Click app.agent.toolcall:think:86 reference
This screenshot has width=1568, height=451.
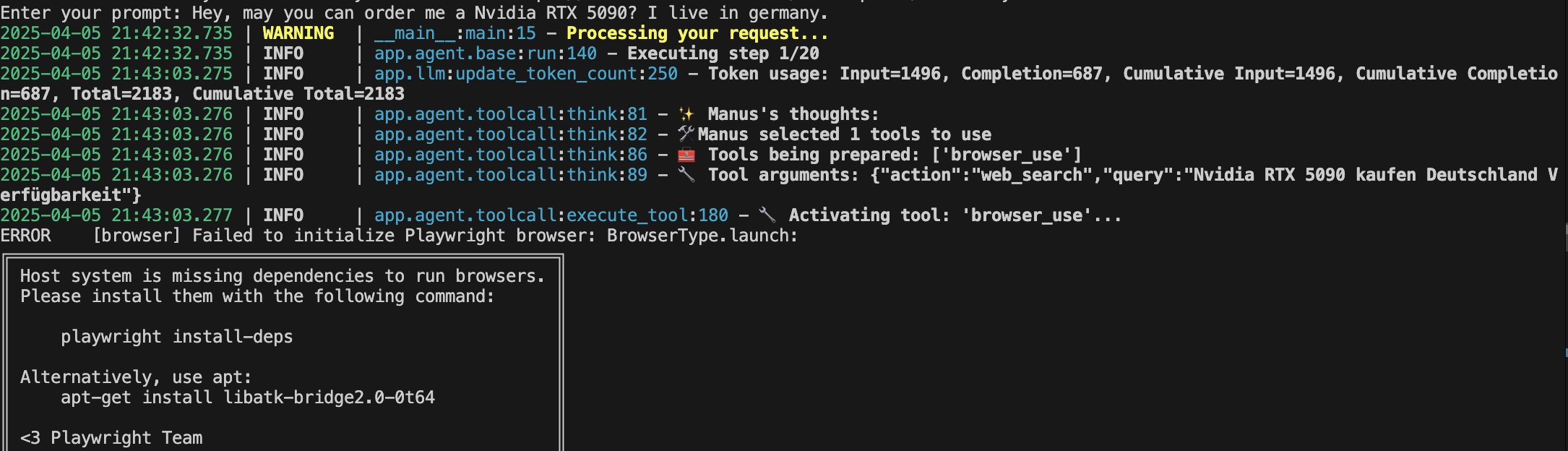[511, 155]
